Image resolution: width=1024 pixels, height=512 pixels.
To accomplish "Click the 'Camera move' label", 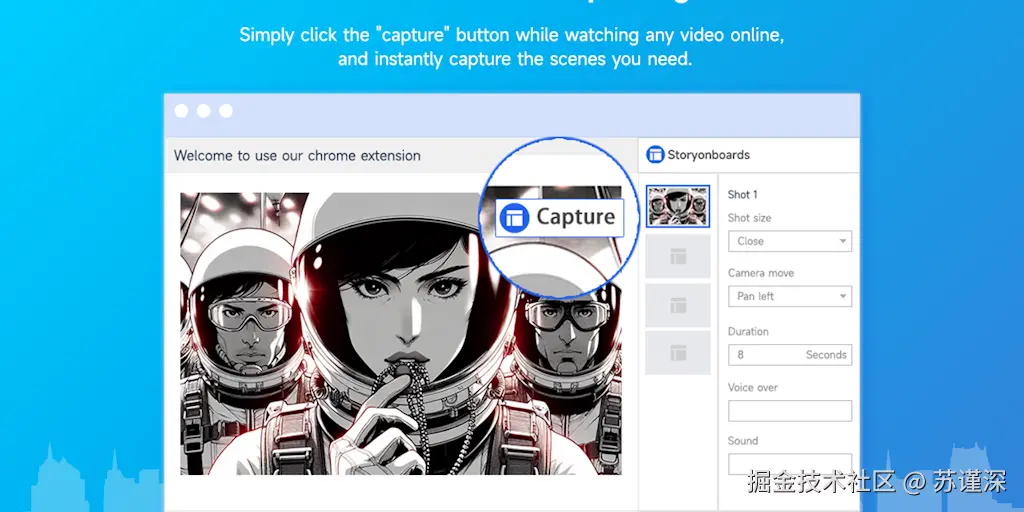I will point(761,273).
